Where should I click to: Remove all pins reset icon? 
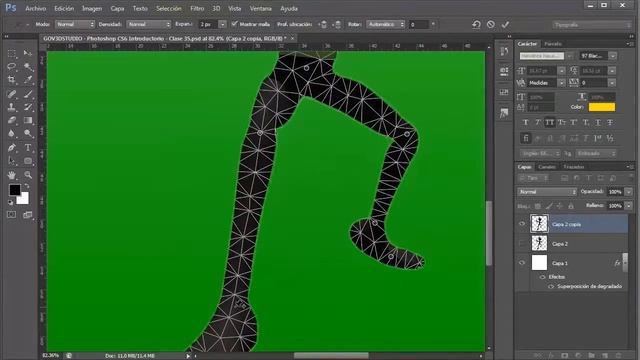point(476,24)
